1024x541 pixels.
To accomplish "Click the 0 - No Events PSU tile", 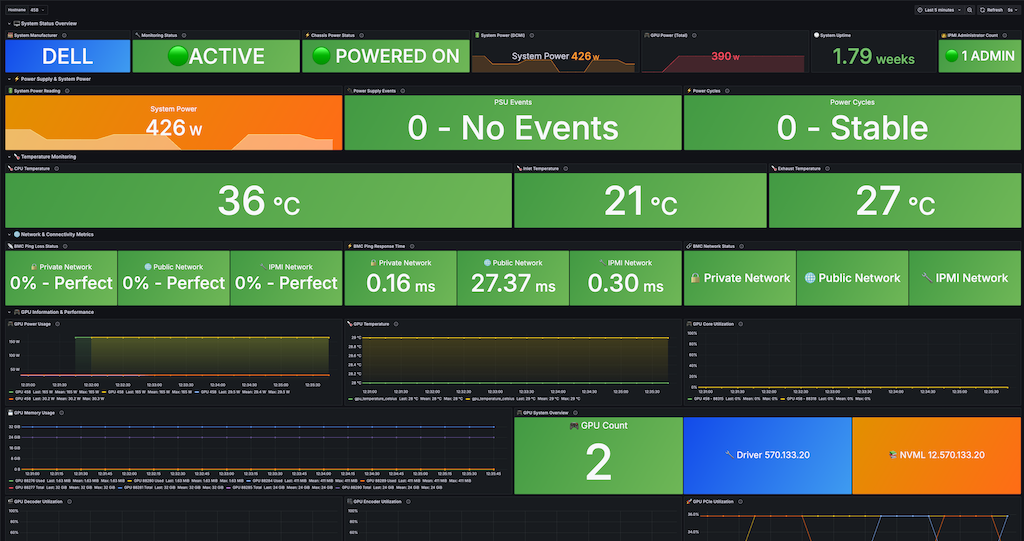I will pos(513,123).
